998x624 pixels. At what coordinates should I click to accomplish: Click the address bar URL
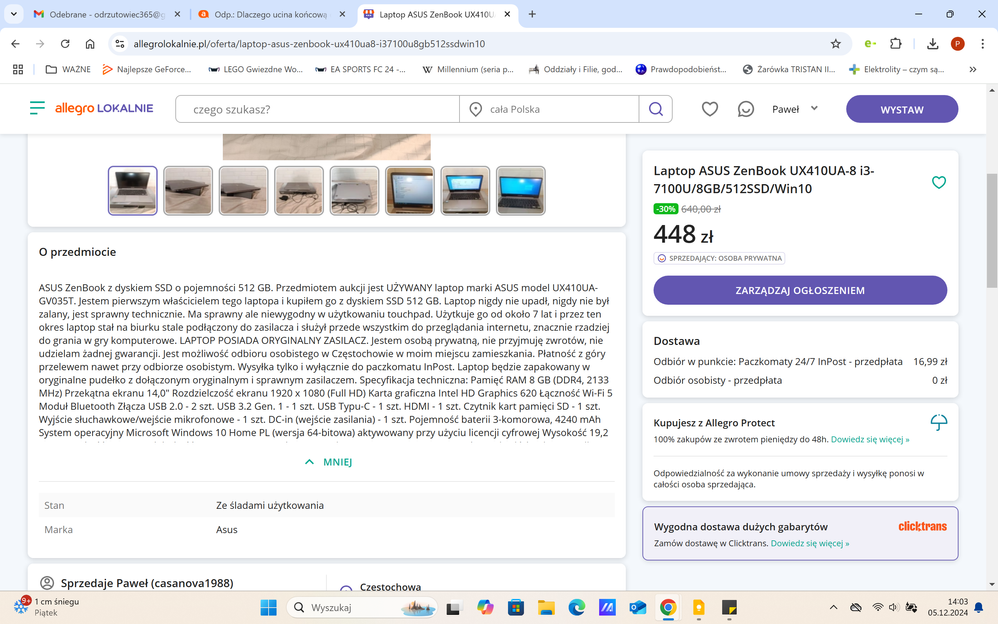tap(309, 44)
